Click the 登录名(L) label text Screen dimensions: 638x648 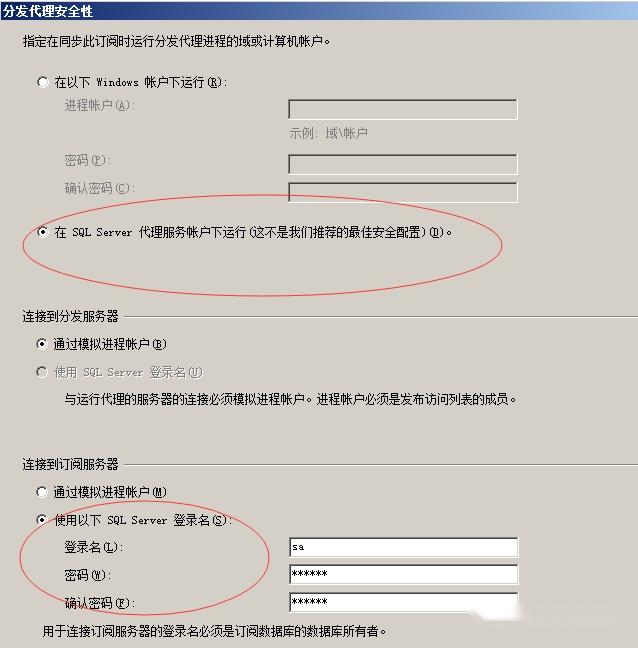coord(94,547)
